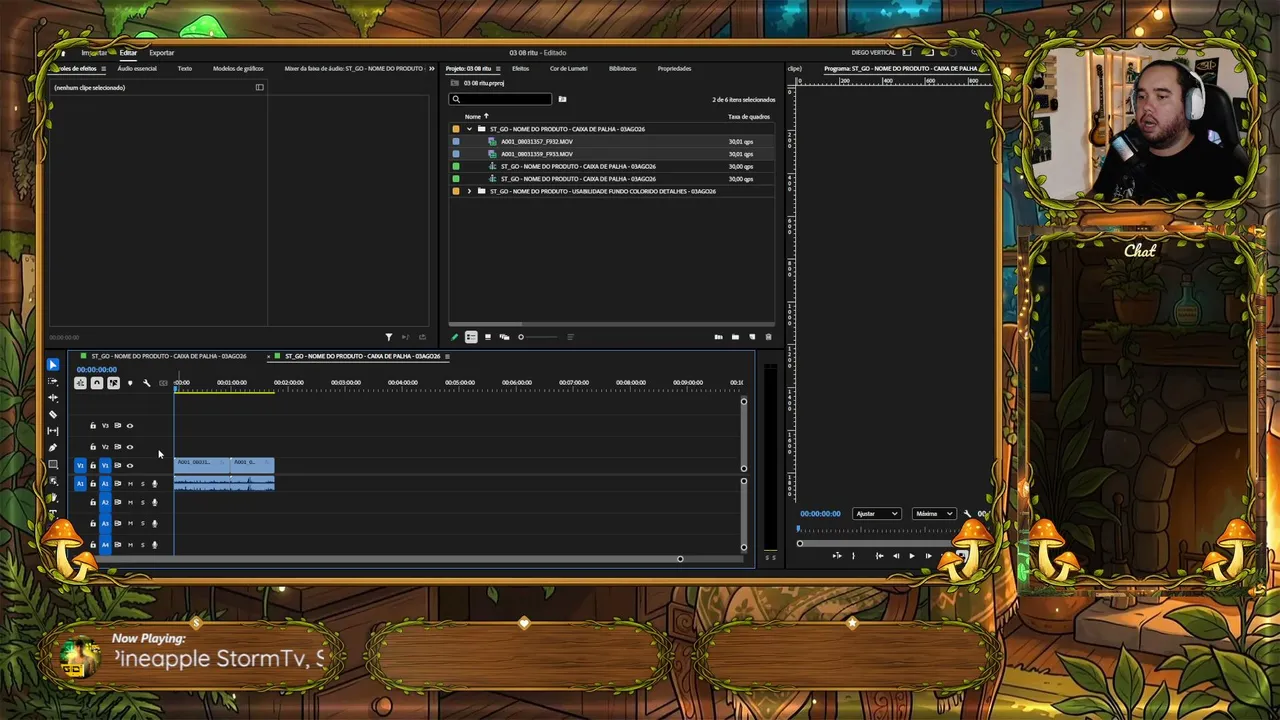This screenshot has height=720, width=1280.
Task: Click the orange label swatch of CAIXA DE PALHA bin
Action: [456, 129]
